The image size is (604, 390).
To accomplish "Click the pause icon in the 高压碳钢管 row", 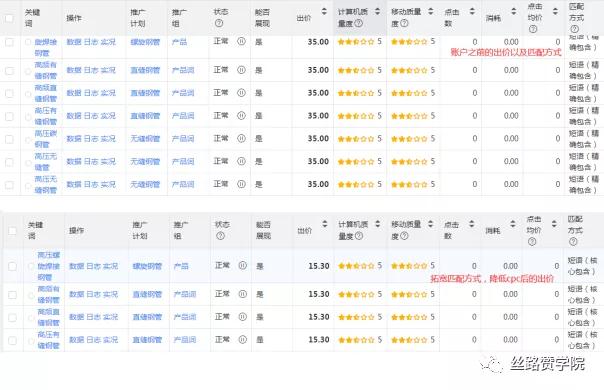I will (241, 138).
